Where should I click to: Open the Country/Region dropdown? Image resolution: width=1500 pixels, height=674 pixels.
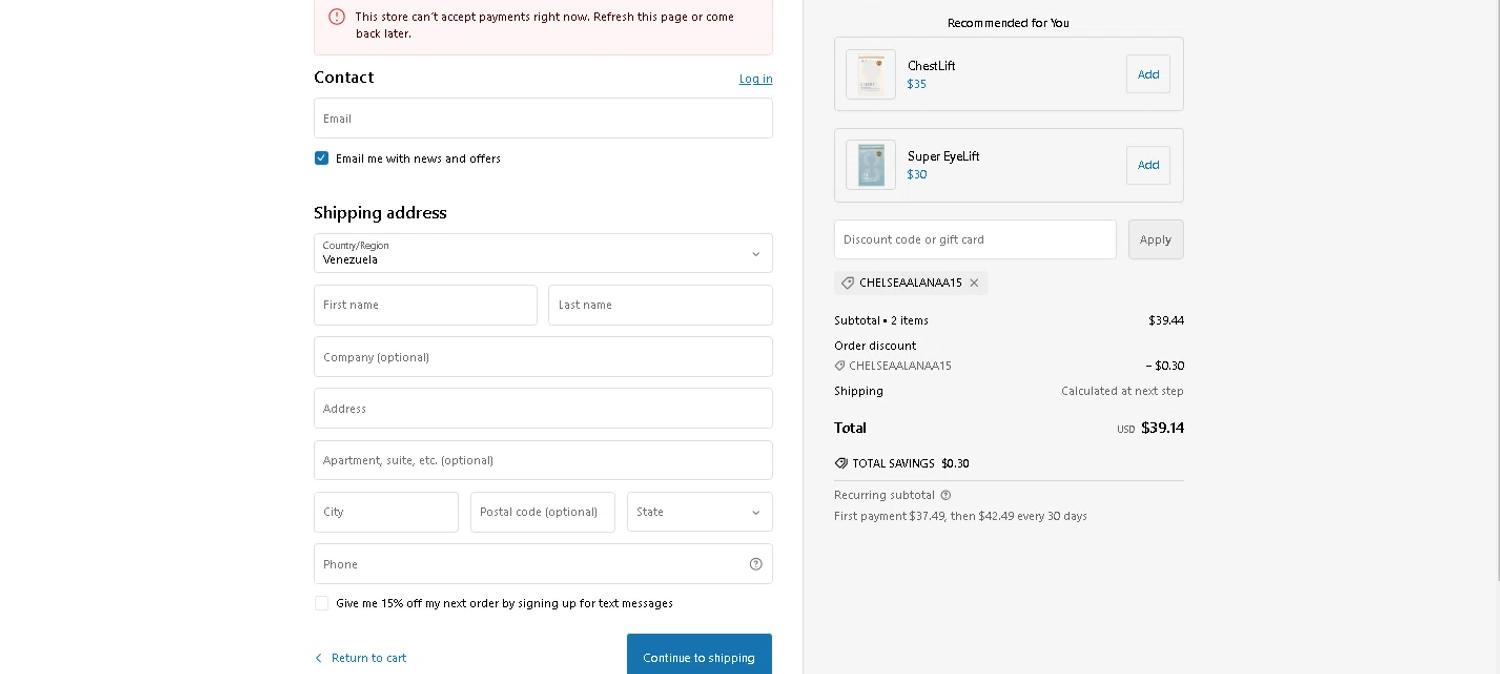point(543,253)
